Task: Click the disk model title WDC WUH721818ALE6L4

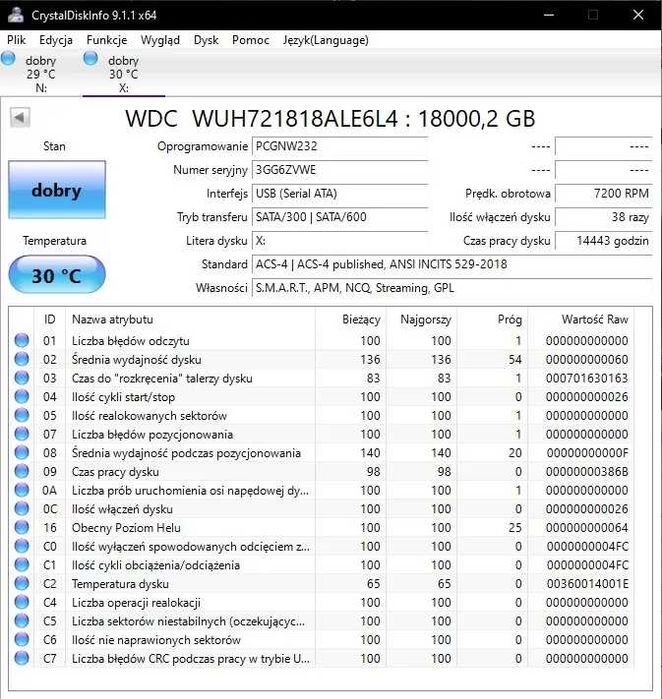Action: coord(261,119)
